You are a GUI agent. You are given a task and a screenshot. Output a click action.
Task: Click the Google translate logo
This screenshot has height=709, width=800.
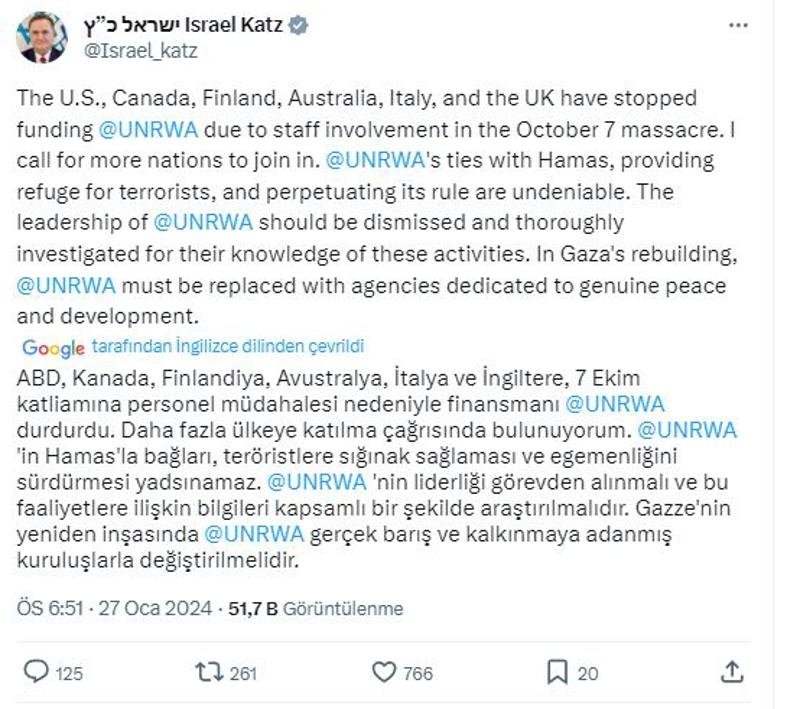pos(54,348)
